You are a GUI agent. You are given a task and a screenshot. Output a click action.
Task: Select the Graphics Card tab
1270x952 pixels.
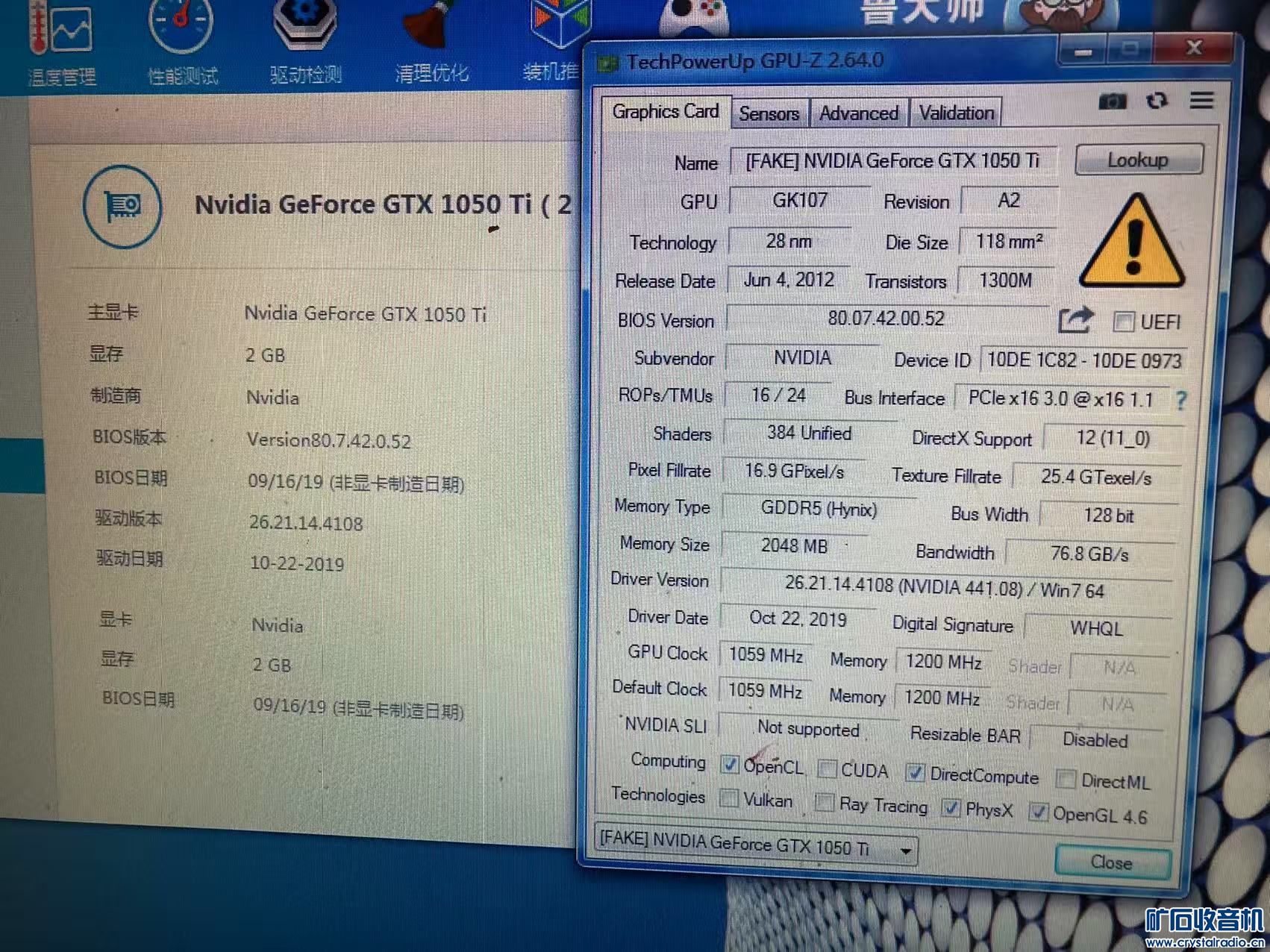[666, 112]
